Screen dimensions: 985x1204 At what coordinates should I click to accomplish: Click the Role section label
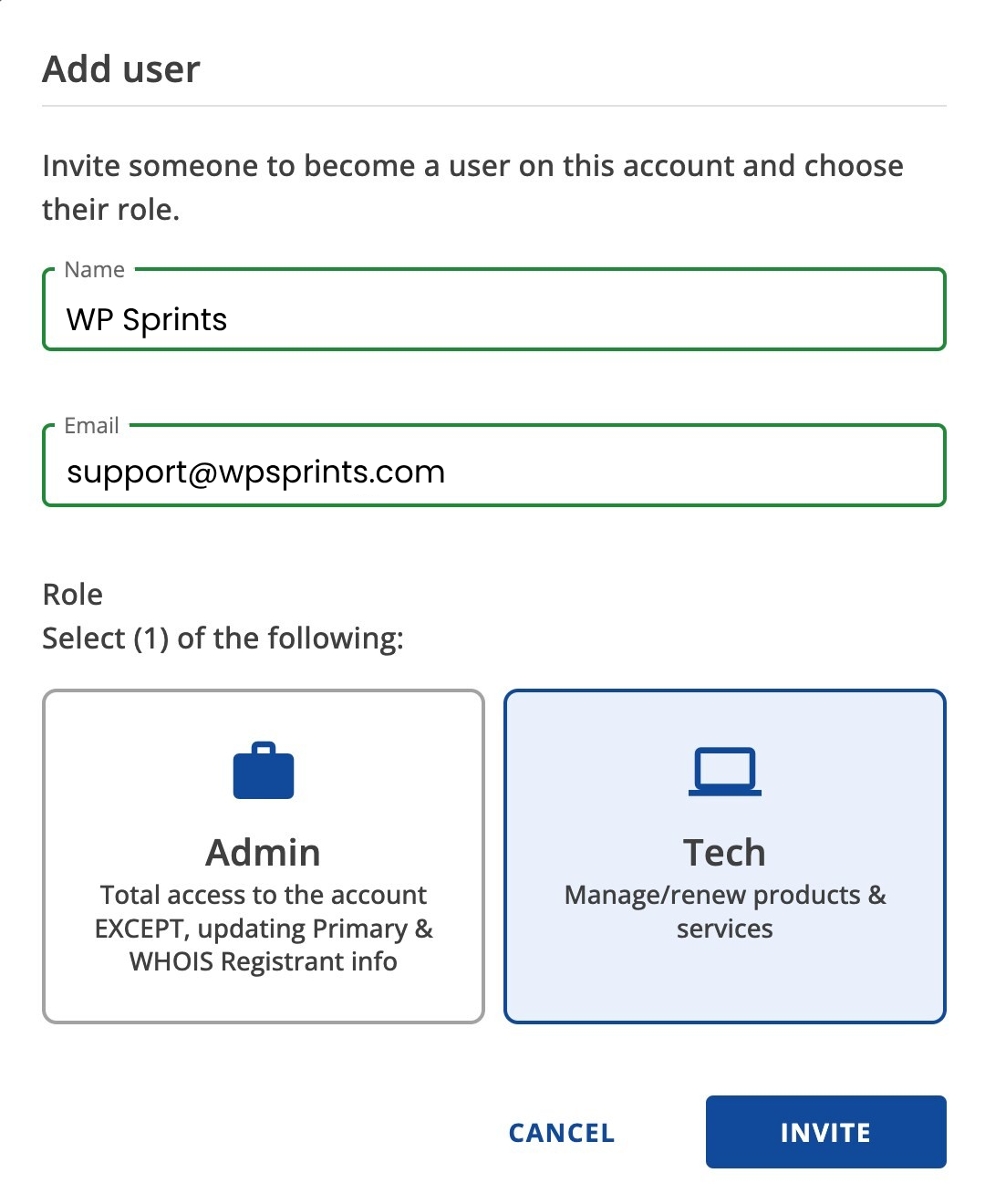(73, 595)
